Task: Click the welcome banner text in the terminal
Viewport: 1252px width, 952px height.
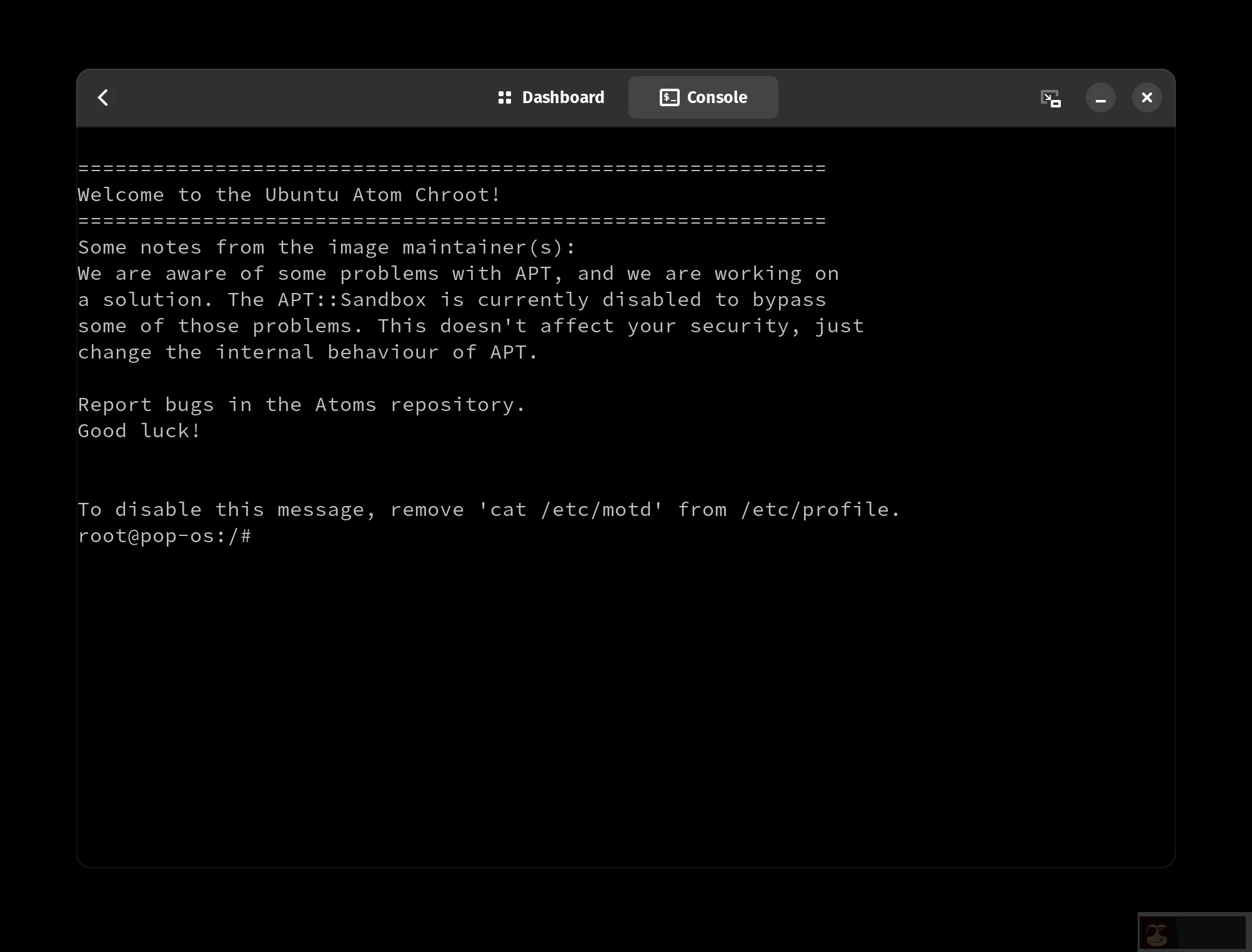Action: tap(288, 194)
